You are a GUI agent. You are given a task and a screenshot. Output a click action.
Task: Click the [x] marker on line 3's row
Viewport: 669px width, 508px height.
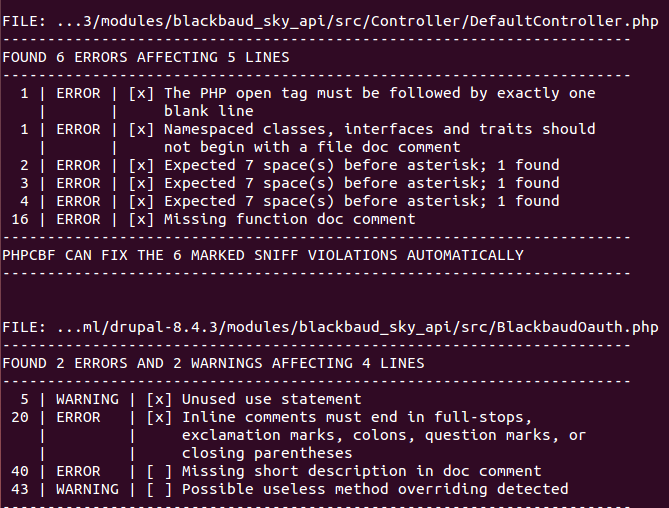[x=141, y=183]
